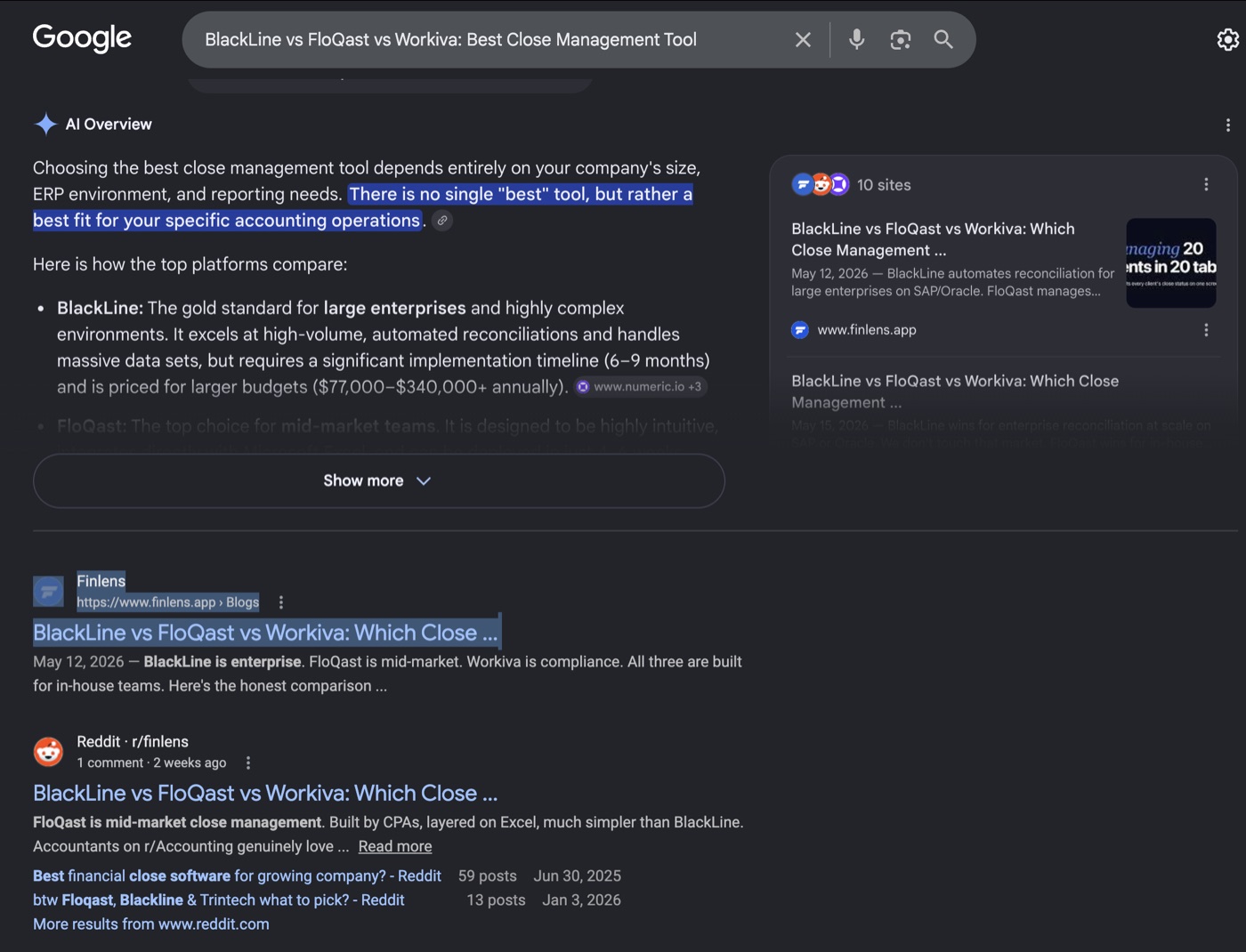This screenshot has height=952, width=1246.
Task: Click '13 posts' count text
Action: [x=497, y=900]
